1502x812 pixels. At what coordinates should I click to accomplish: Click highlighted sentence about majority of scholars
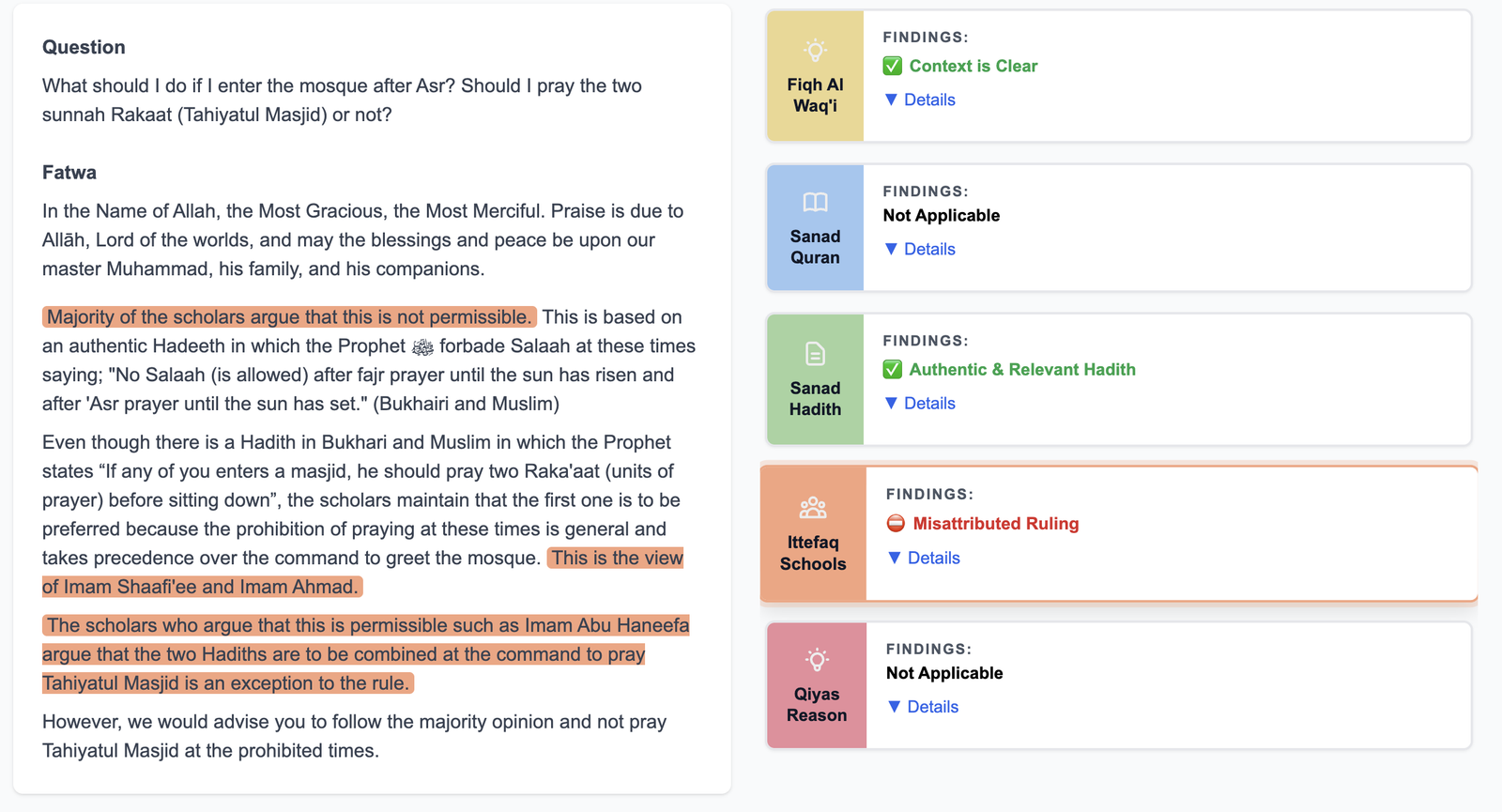(289, 317)
